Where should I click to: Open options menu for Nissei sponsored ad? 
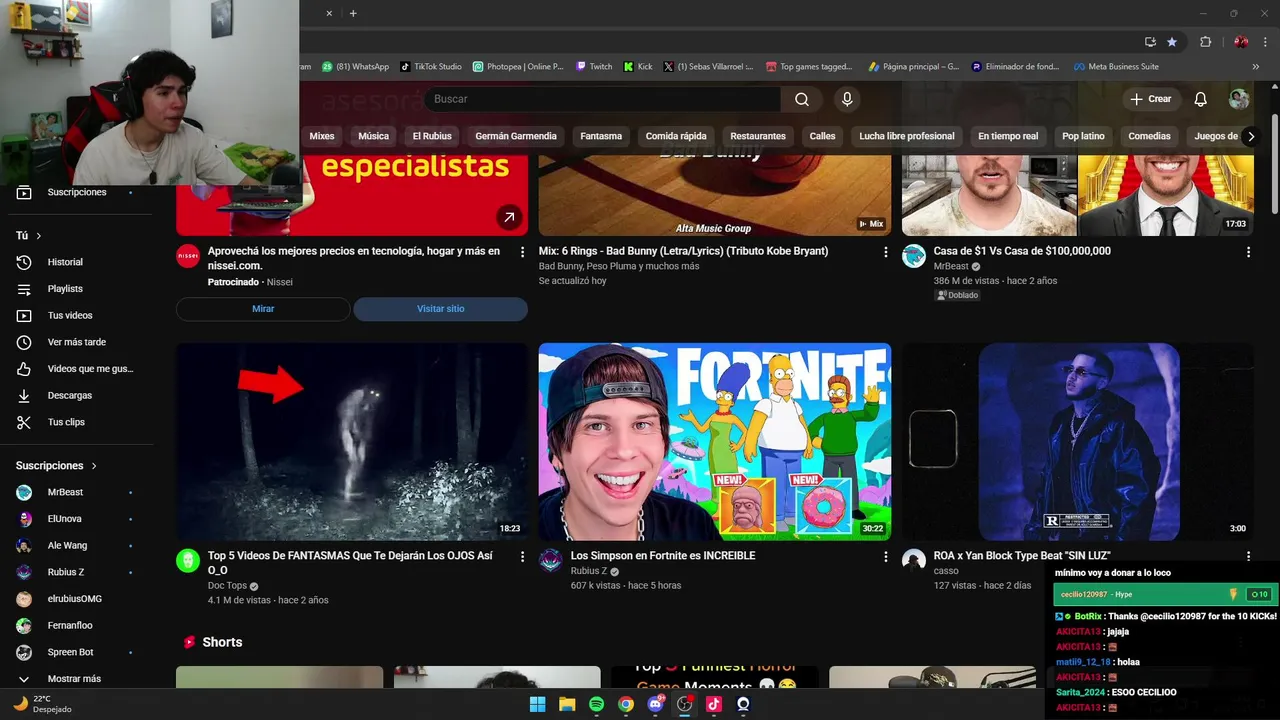(x=522, y=252)
